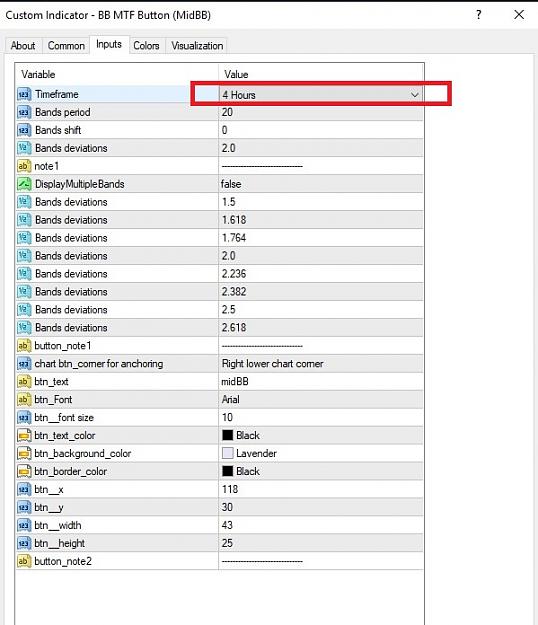Switch to the Colors tab
The image size is (538, 625).
(x=146, y=46)
